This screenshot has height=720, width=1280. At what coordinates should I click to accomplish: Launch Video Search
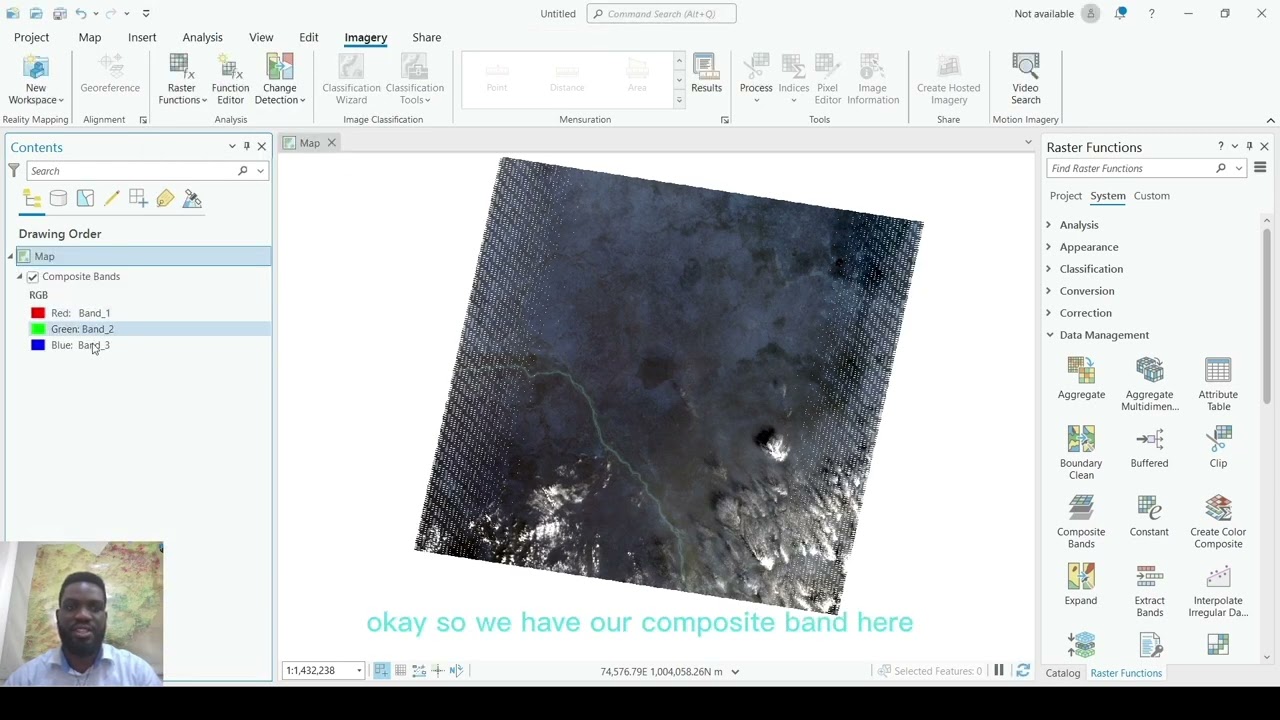click(1025, 79)
